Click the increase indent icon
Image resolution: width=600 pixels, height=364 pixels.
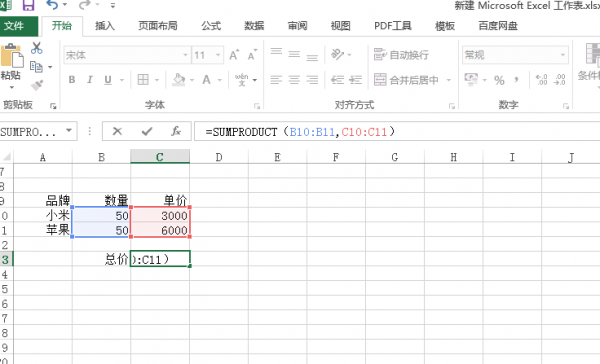point(355,80)
